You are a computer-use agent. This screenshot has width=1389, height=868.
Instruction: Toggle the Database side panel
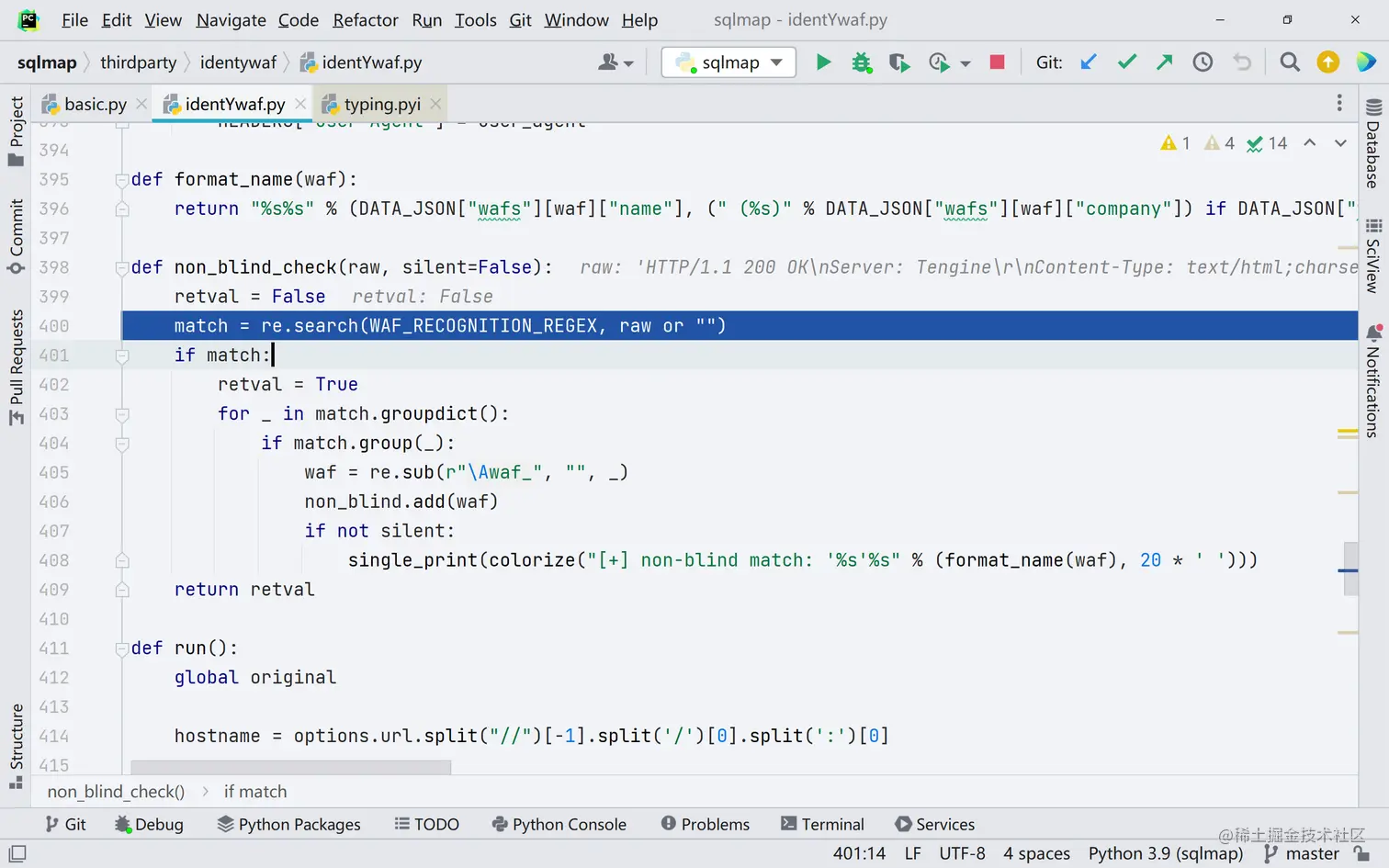1373,142
